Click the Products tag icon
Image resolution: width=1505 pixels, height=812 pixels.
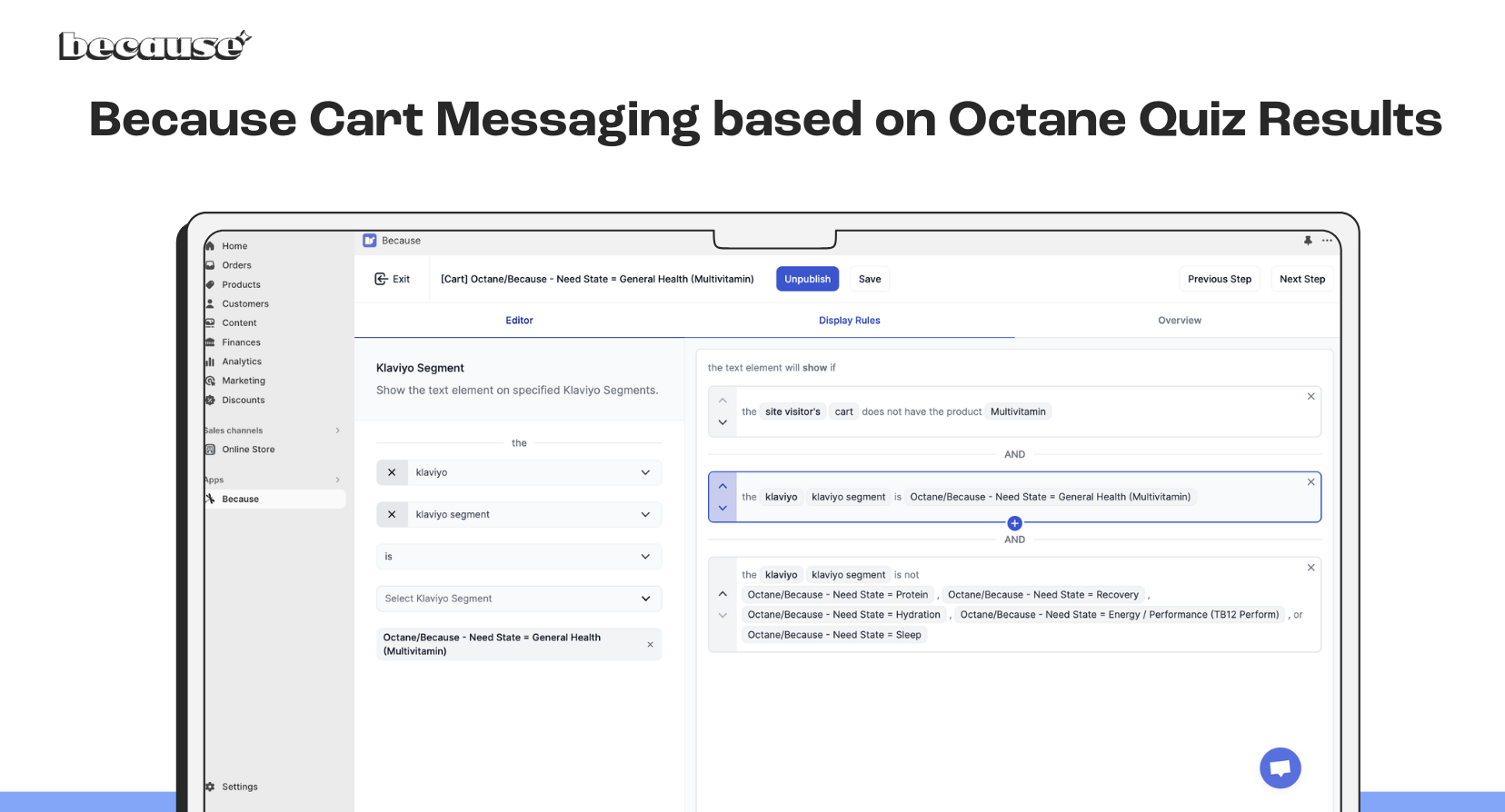[210, 284]
